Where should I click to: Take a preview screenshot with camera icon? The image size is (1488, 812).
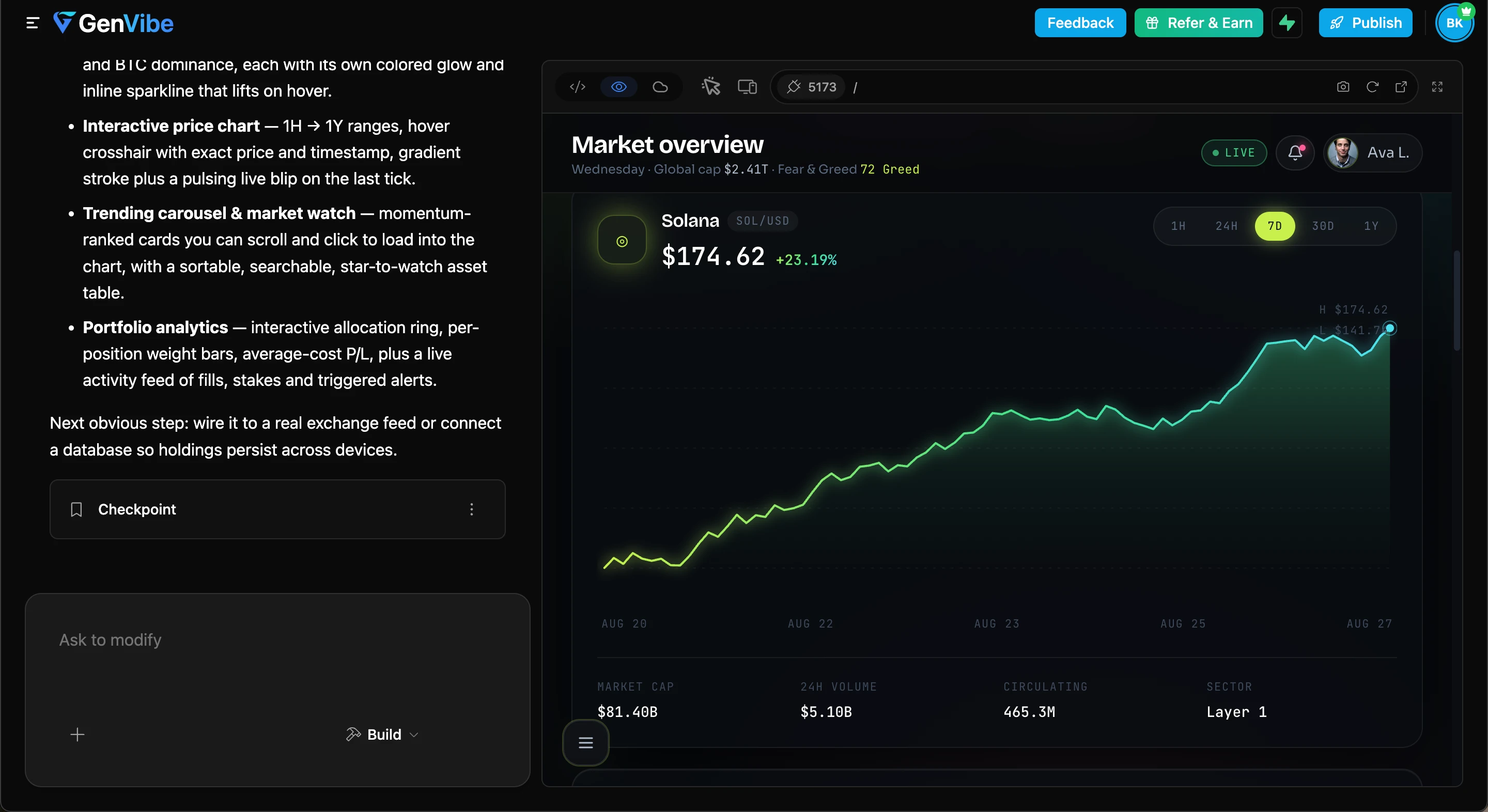pyautogui.click(x=1343, y=87)
